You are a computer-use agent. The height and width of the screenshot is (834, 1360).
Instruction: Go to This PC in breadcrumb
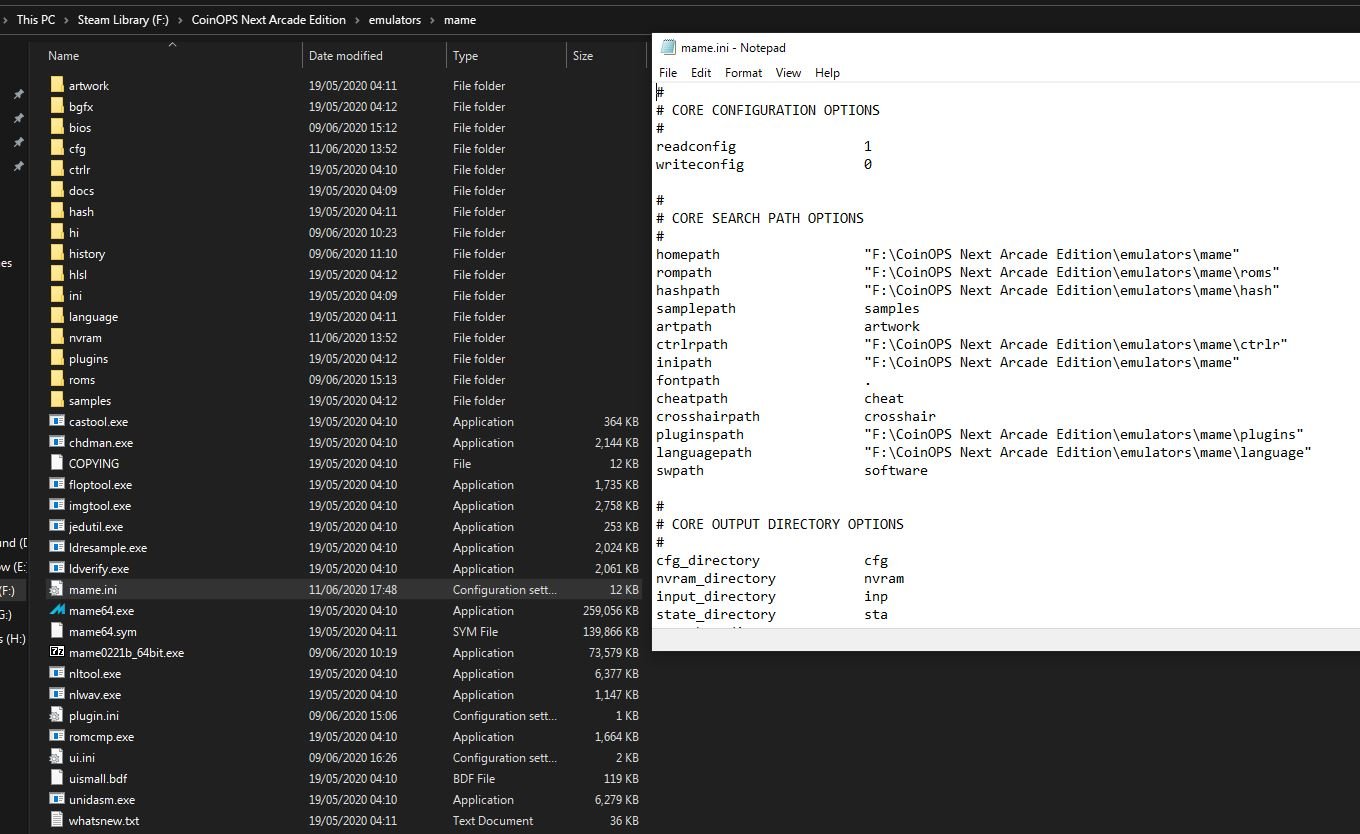[36, 19]
